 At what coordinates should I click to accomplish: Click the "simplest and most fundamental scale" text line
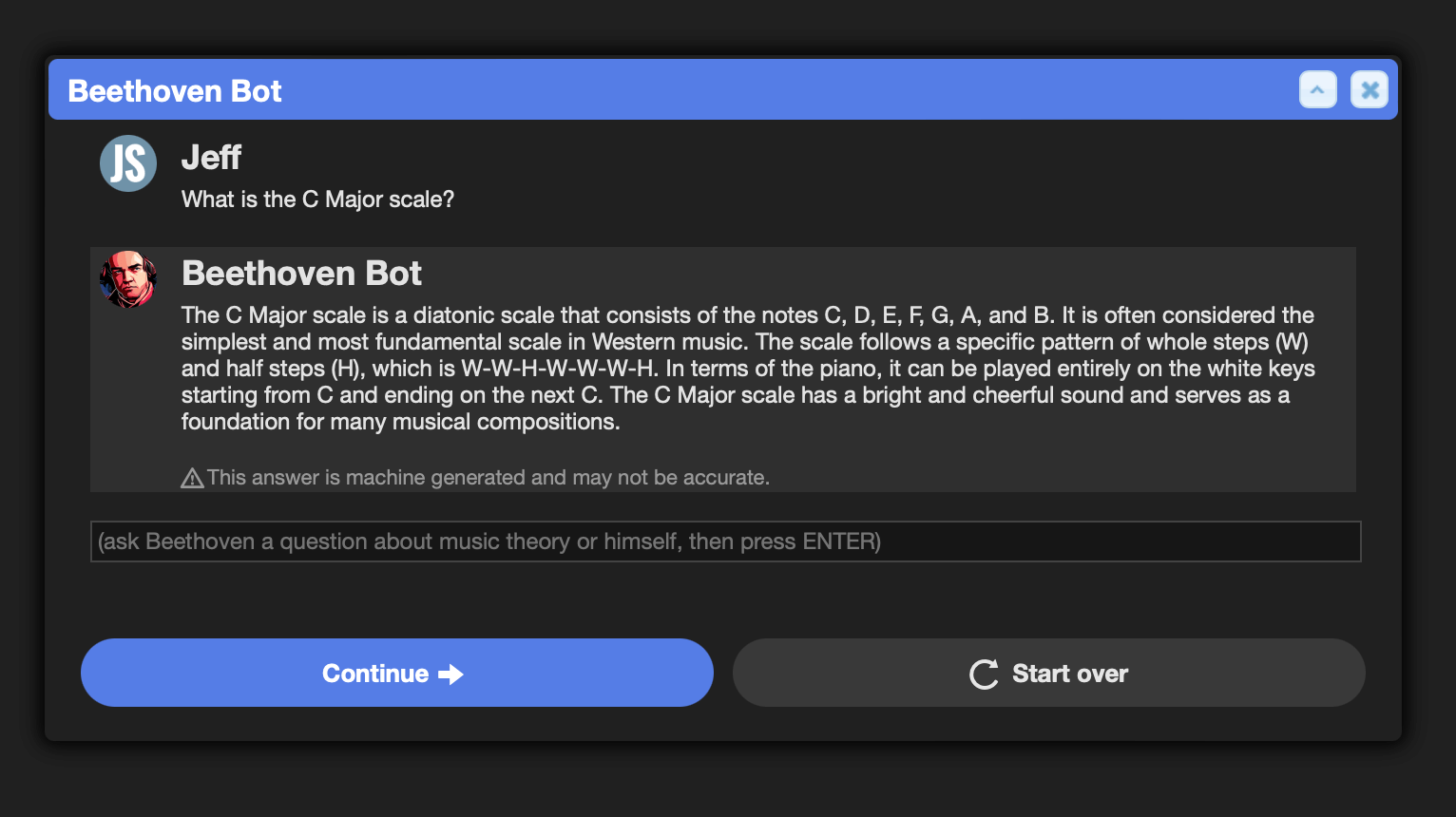pyautogui.click(x=745, y=342)
